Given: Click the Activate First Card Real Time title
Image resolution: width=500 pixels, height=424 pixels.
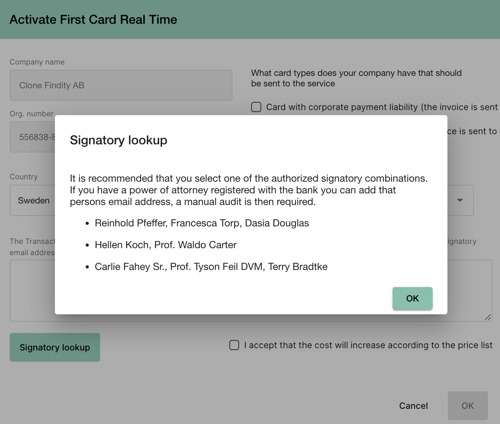Looking at the screenshot, I should [93, 19].
